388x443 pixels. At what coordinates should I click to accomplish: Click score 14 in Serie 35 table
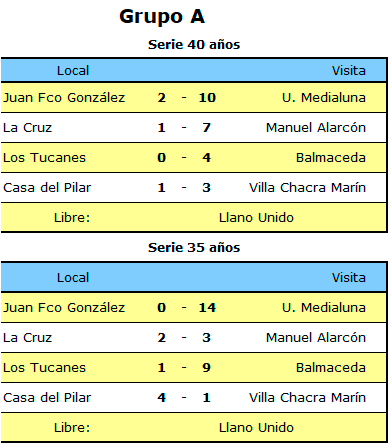(x=207, y=308)
